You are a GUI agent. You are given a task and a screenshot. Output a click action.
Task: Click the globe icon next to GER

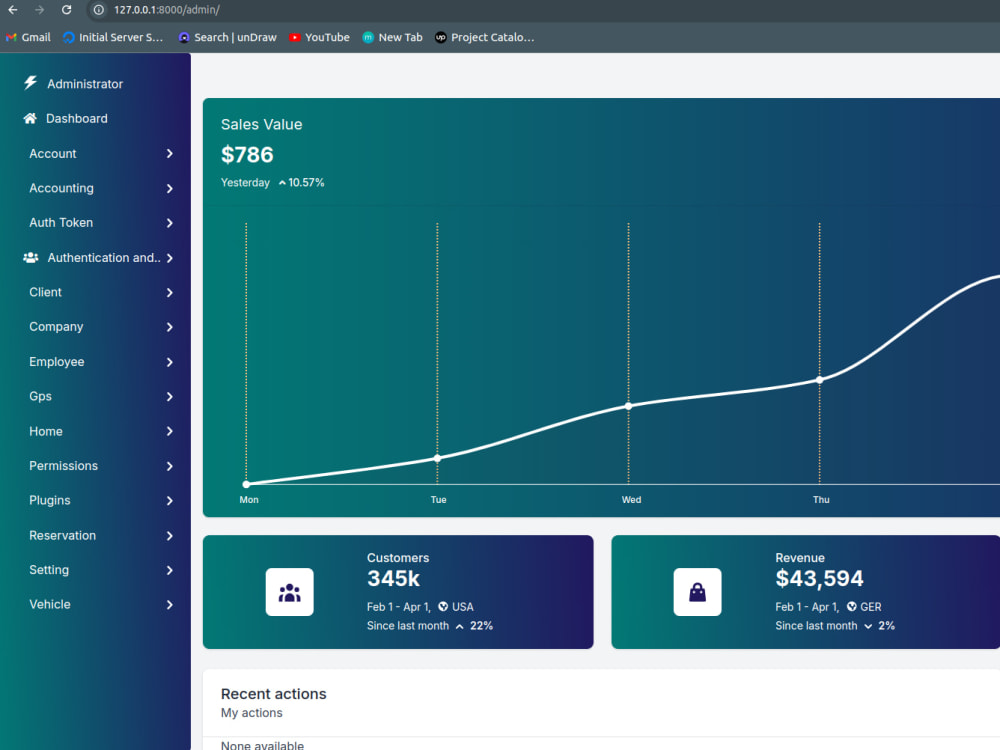(x=851, y=607)
